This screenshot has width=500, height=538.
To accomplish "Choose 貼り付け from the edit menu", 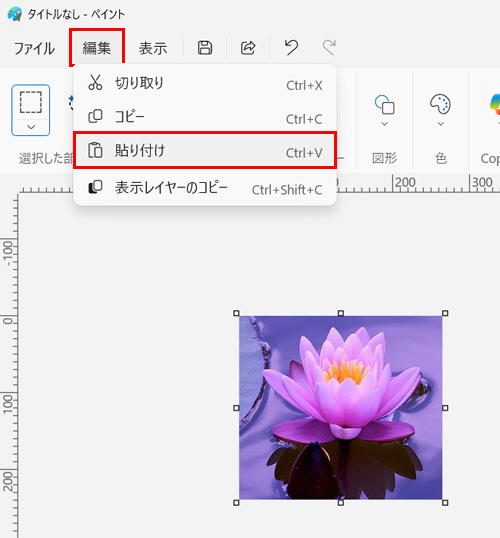I will (205, 151).
